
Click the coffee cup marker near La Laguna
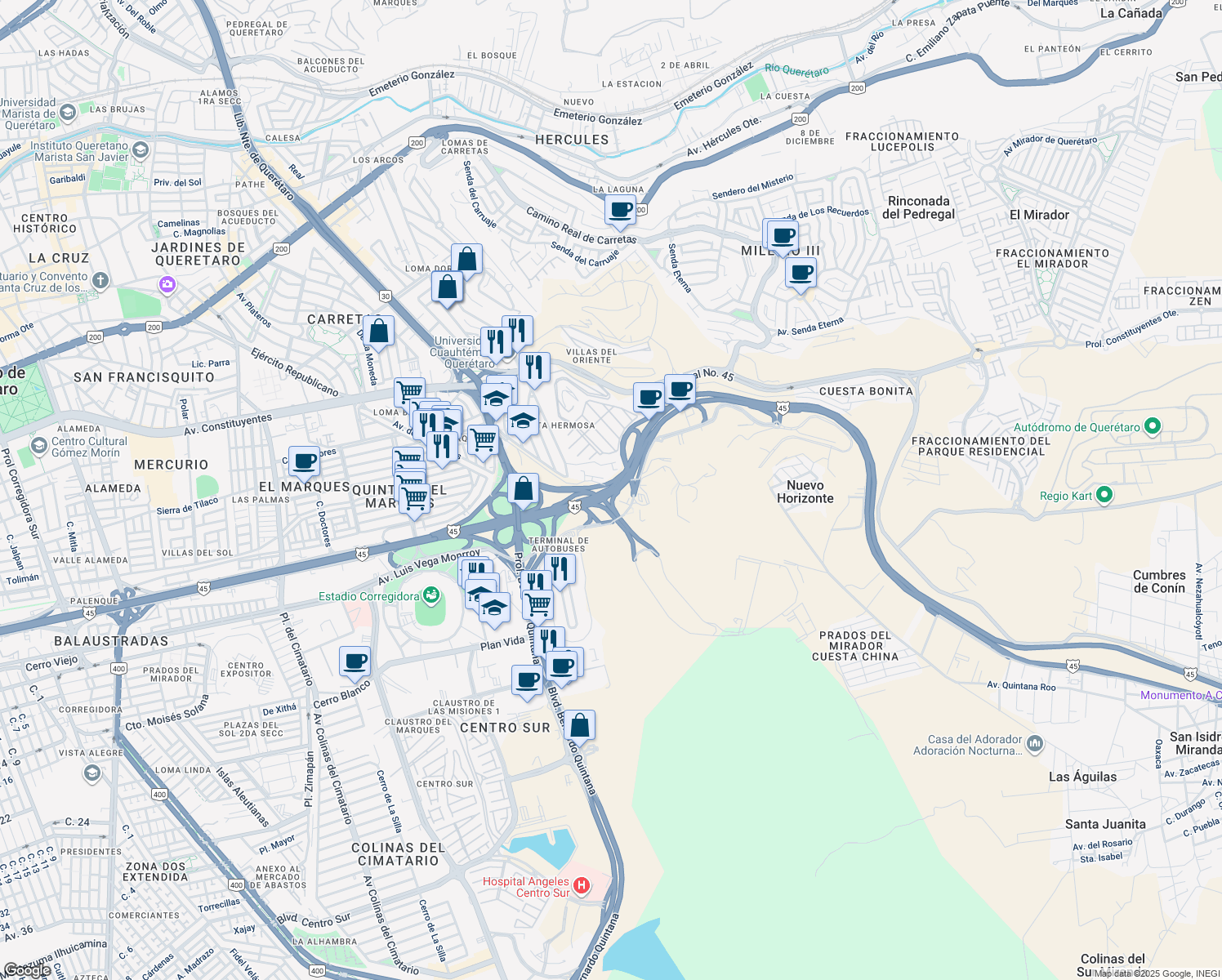tap(620, 210)
